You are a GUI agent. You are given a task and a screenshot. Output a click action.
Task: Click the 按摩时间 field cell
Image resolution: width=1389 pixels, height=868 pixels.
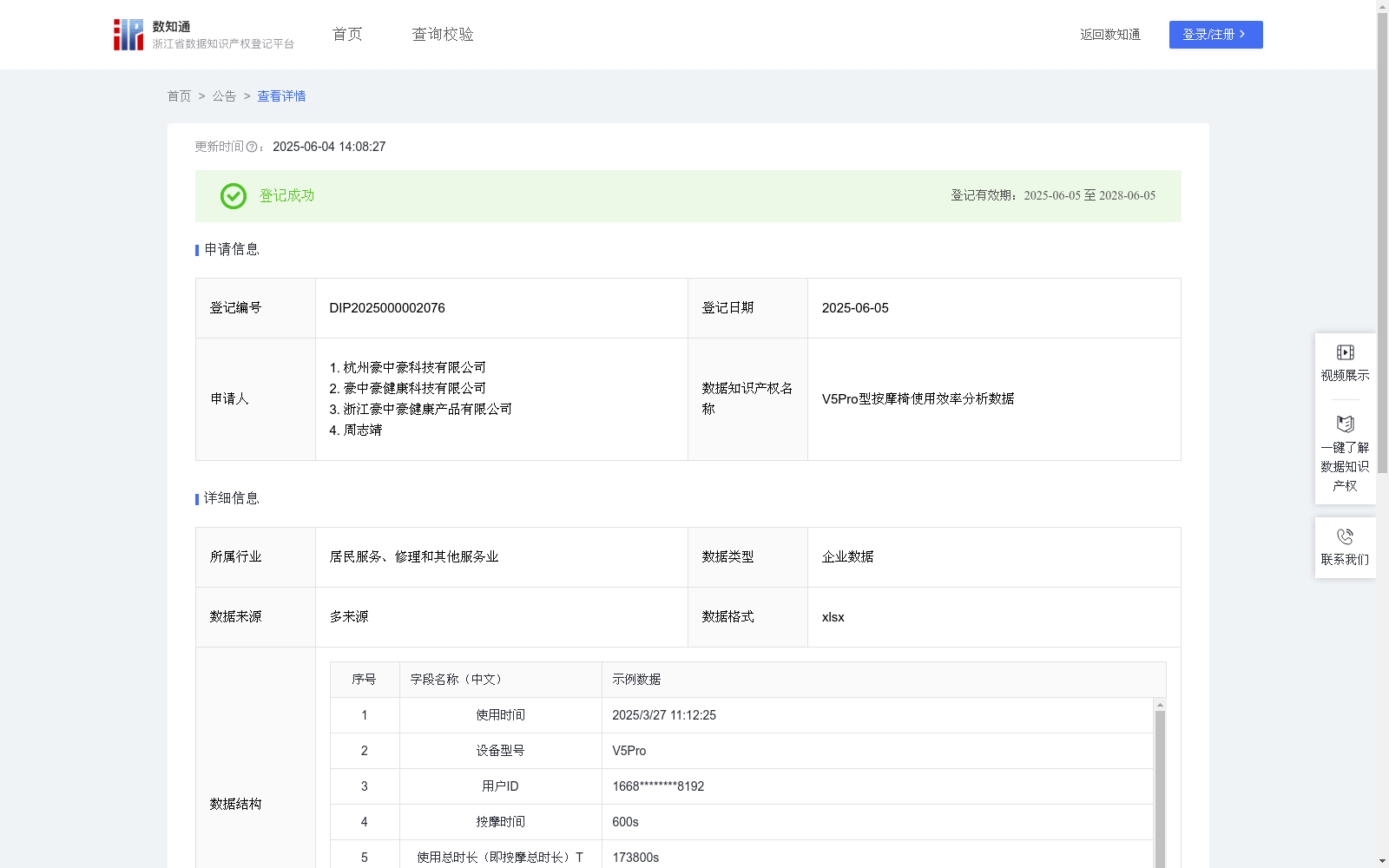point(501,822)
